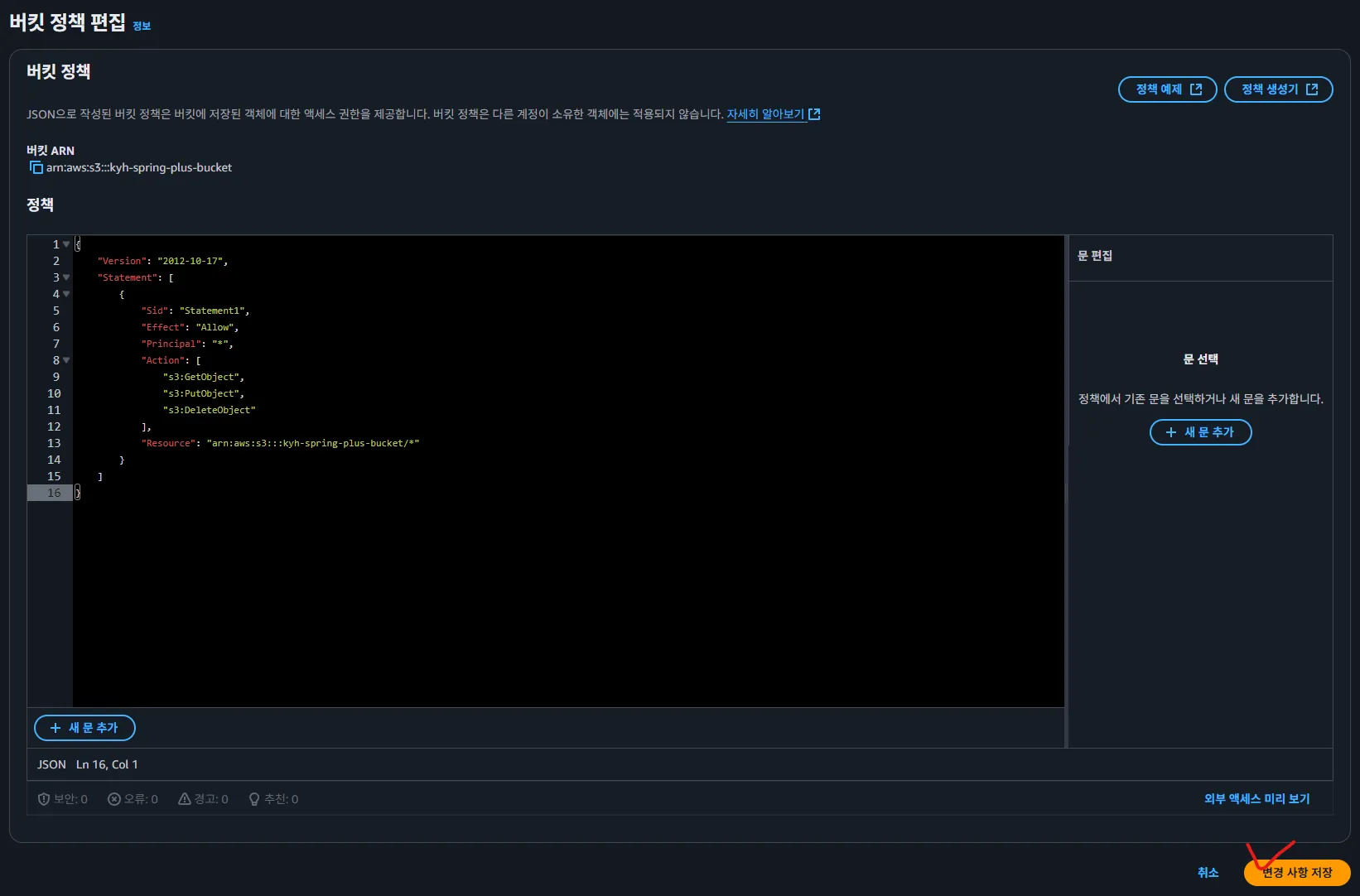
Task: Click the errors count icon
Action: coord(114,799)
